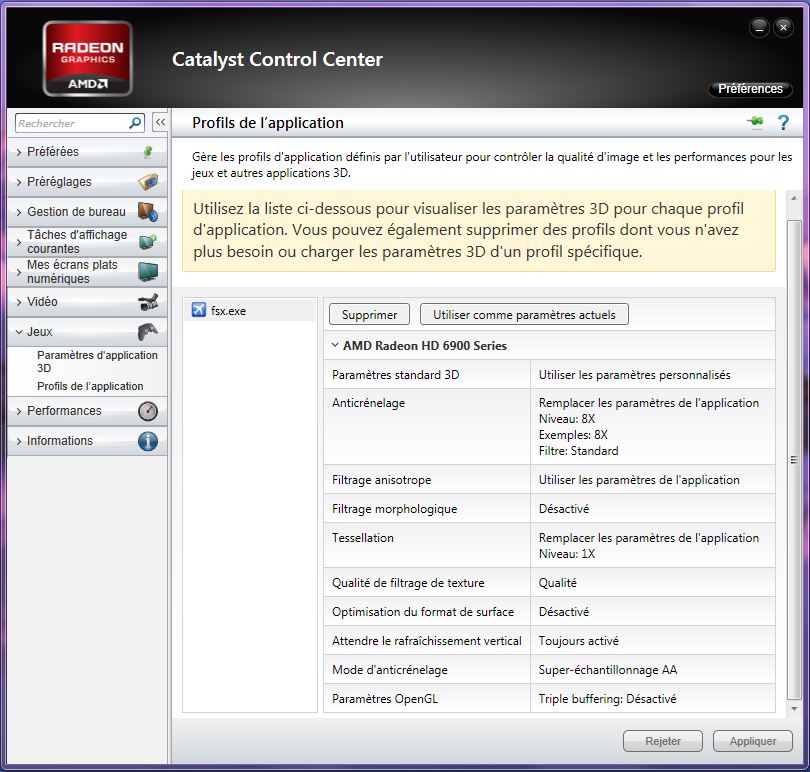This screenshot has width=810, height=772.
Task: Collapse the sidebar with double-arrow button
Action: [160, 122]
